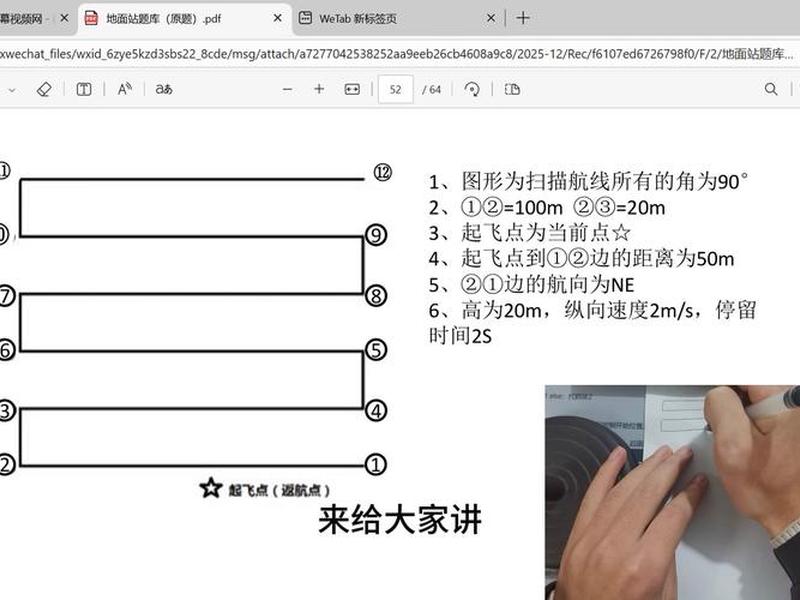Select the eraser tool in PDF toolbar

44,89
